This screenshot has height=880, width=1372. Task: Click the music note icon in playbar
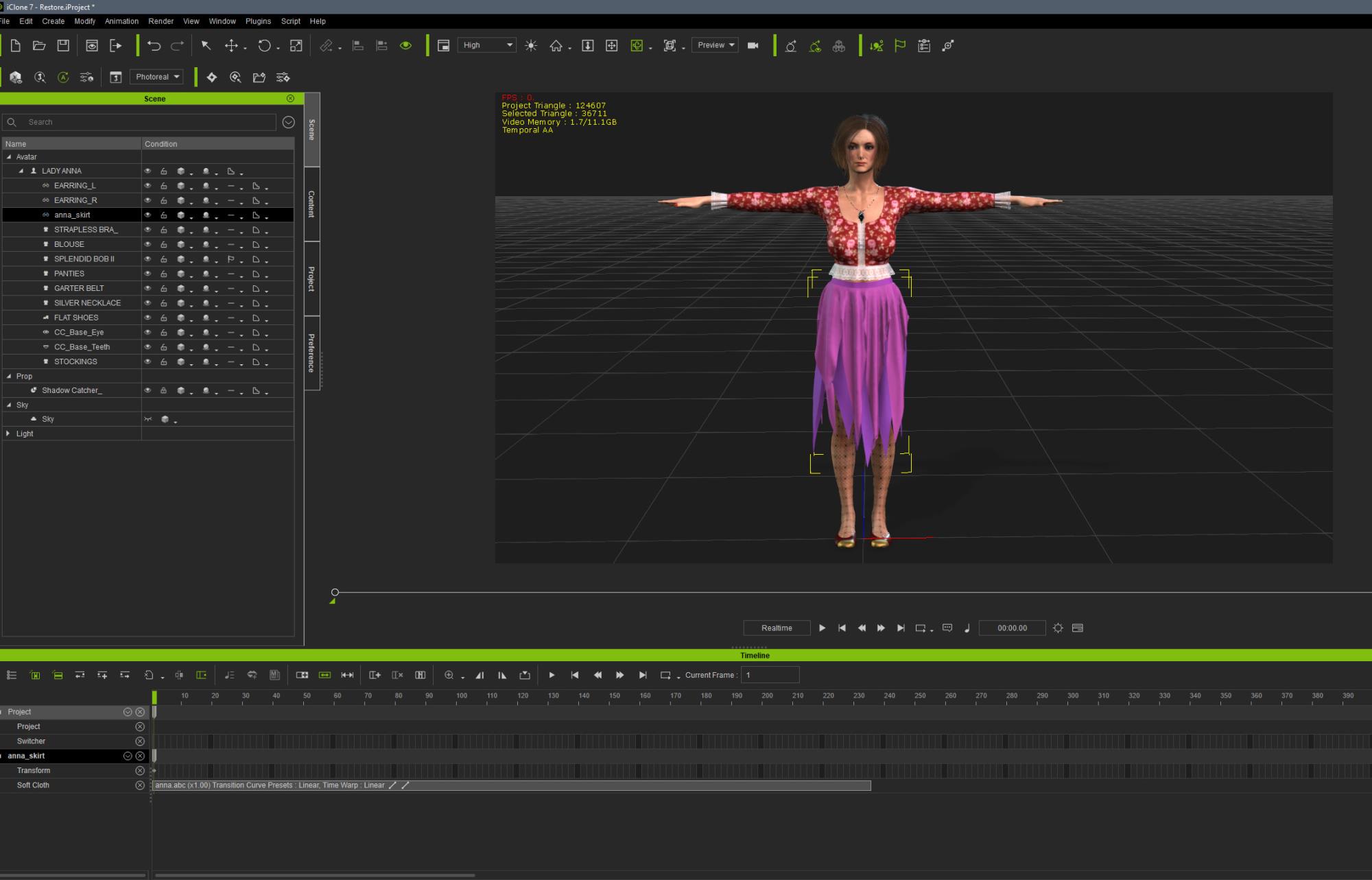pyautogui.click(x=967, y=628)
